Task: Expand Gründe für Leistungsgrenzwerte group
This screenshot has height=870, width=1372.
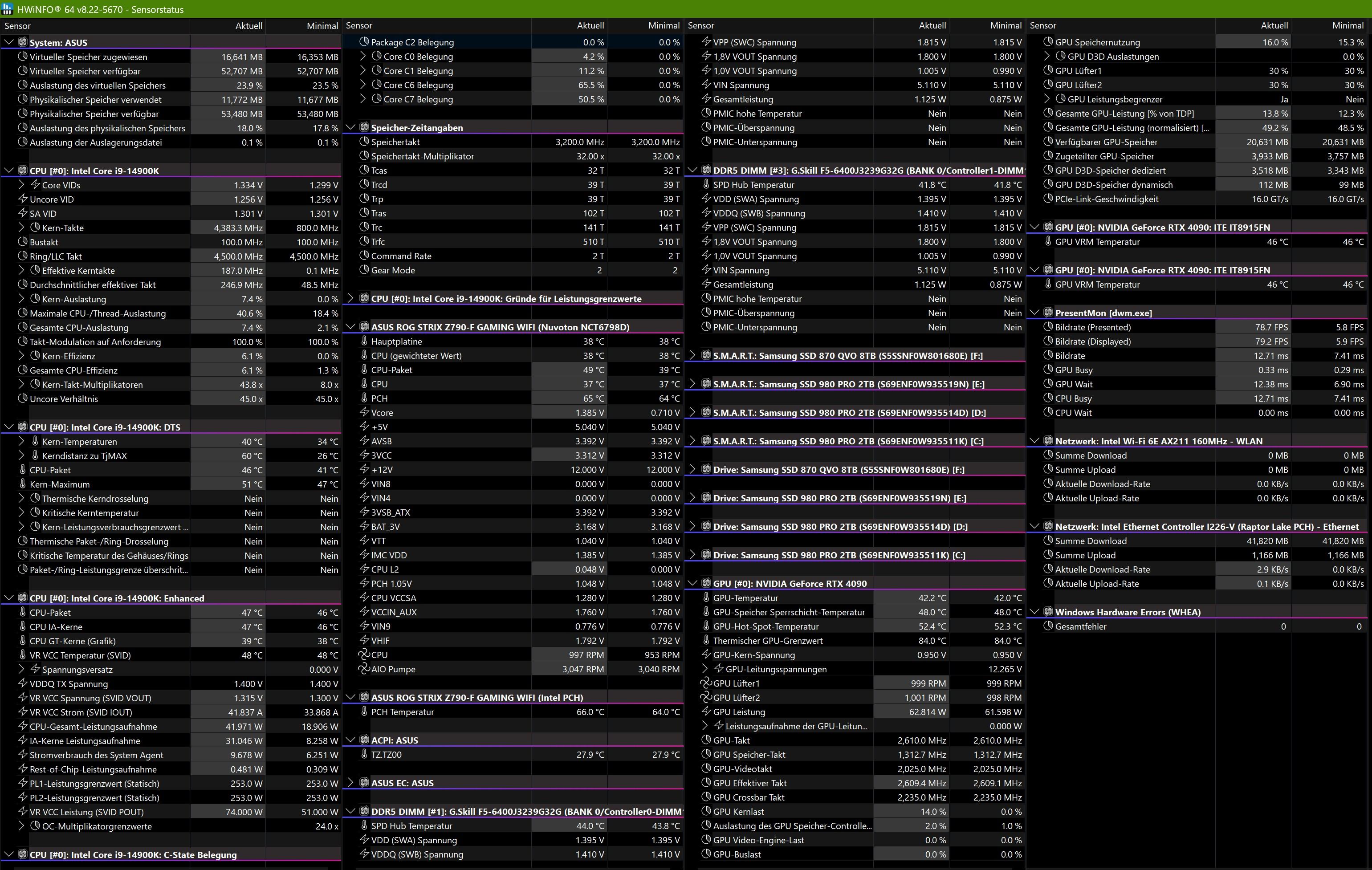Action: tap(351, 298)
